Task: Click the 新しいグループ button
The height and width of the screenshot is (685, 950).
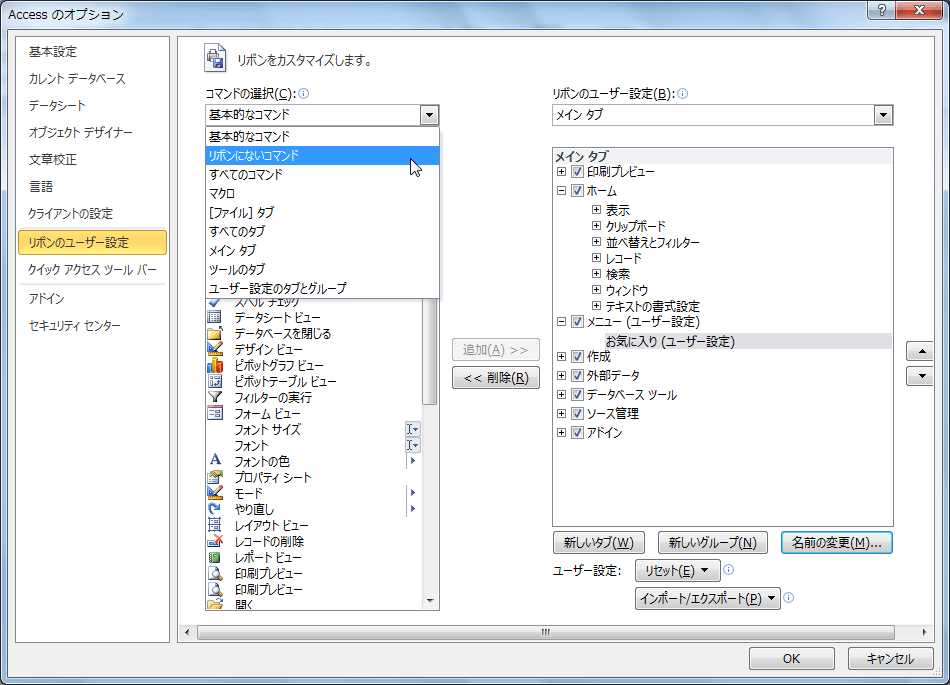Action: [712, 543]
